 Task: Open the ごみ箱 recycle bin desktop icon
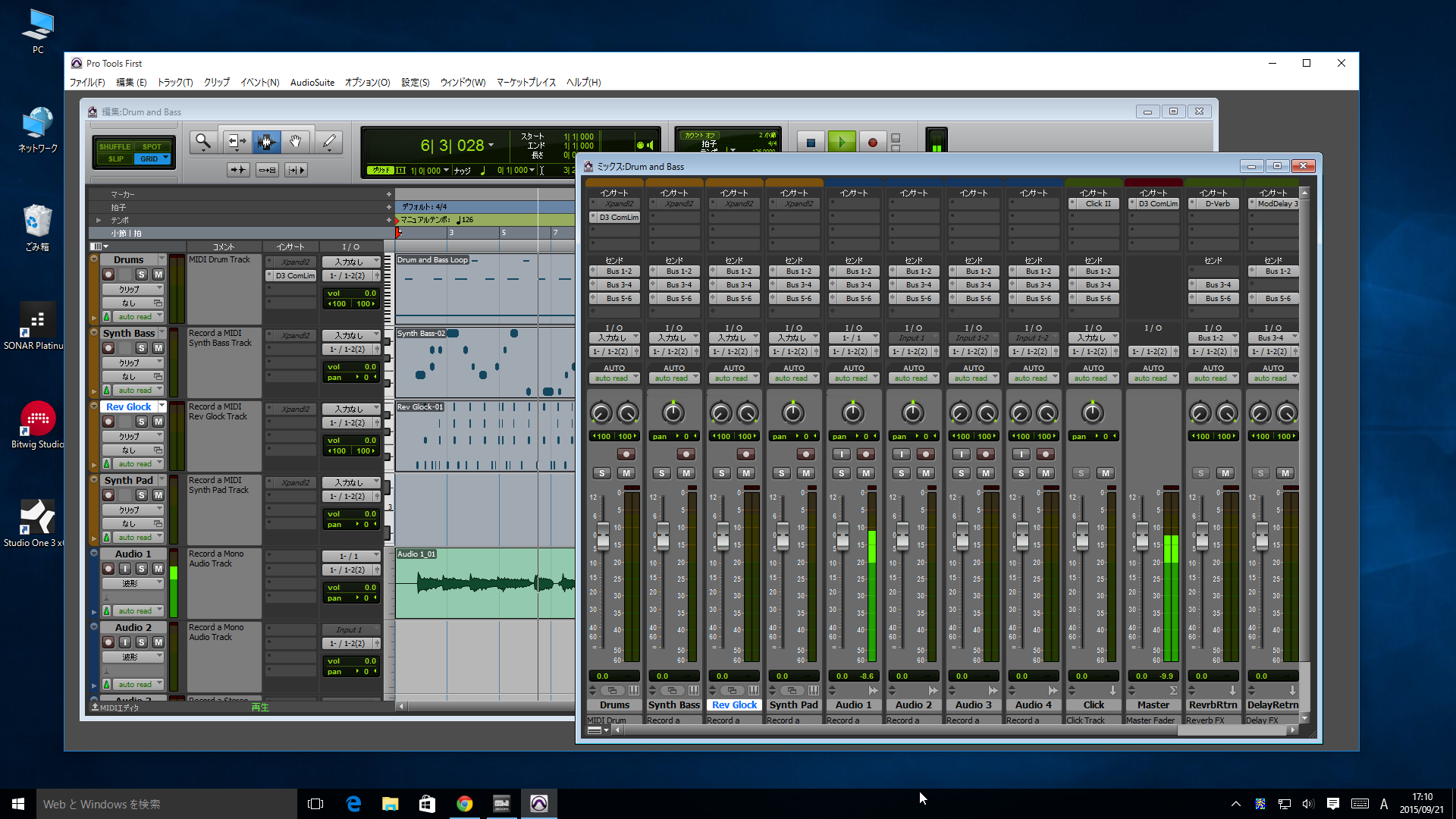click(x=37, y=227)
